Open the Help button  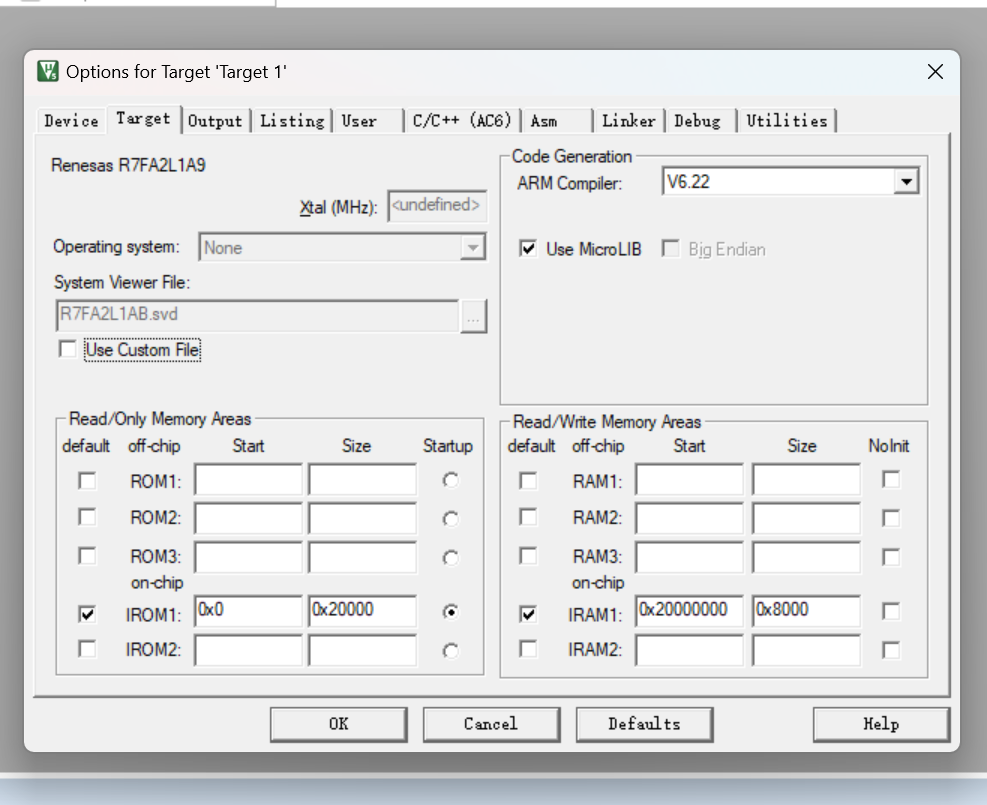click(881, 724)
